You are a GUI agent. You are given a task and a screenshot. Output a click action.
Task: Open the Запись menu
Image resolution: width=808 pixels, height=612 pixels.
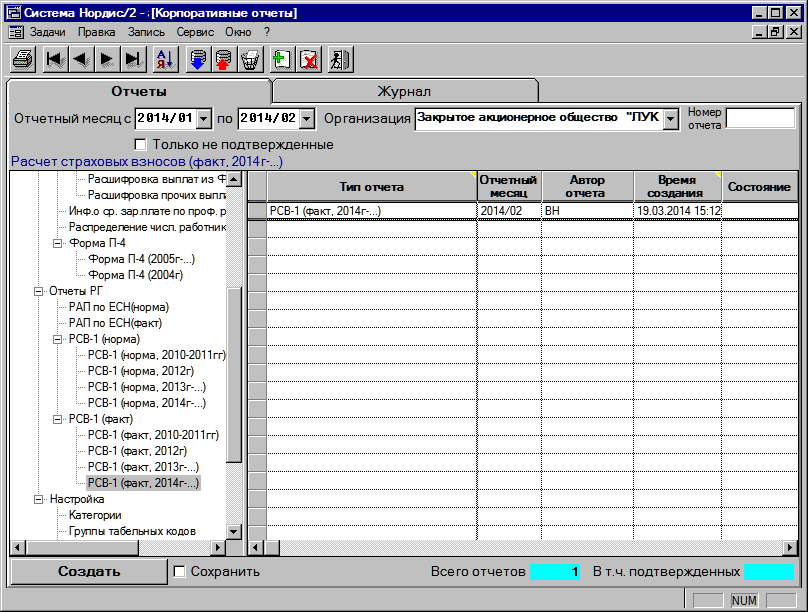(146, 32)
